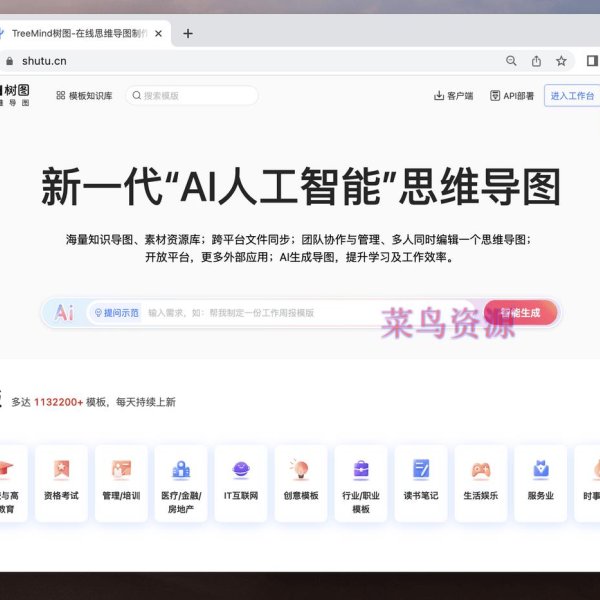Open IT互联网 template category

(241, 483)
